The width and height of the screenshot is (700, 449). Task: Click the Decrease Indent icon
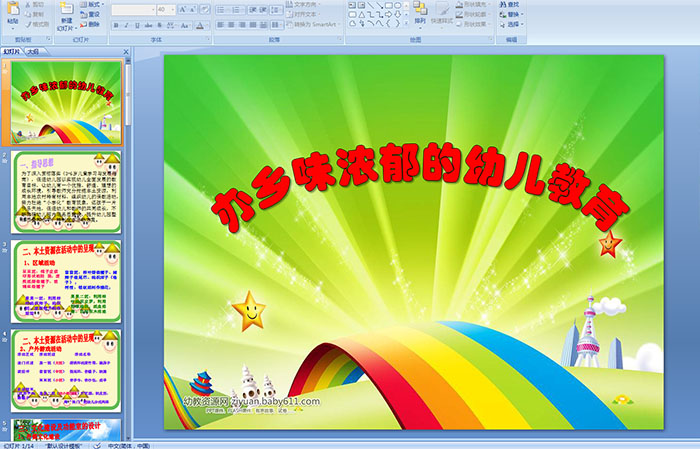click(x=252, y=10)
